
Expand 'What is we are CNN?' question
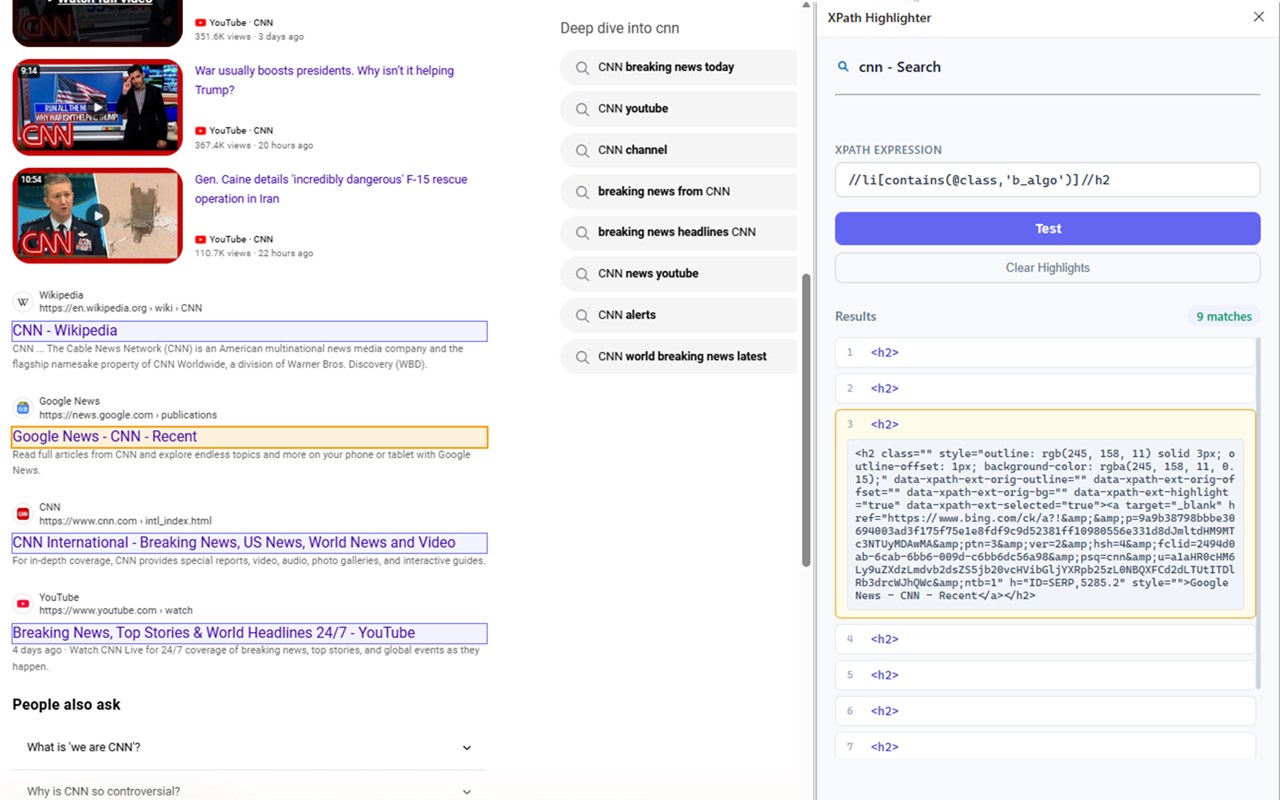point(466,747)
